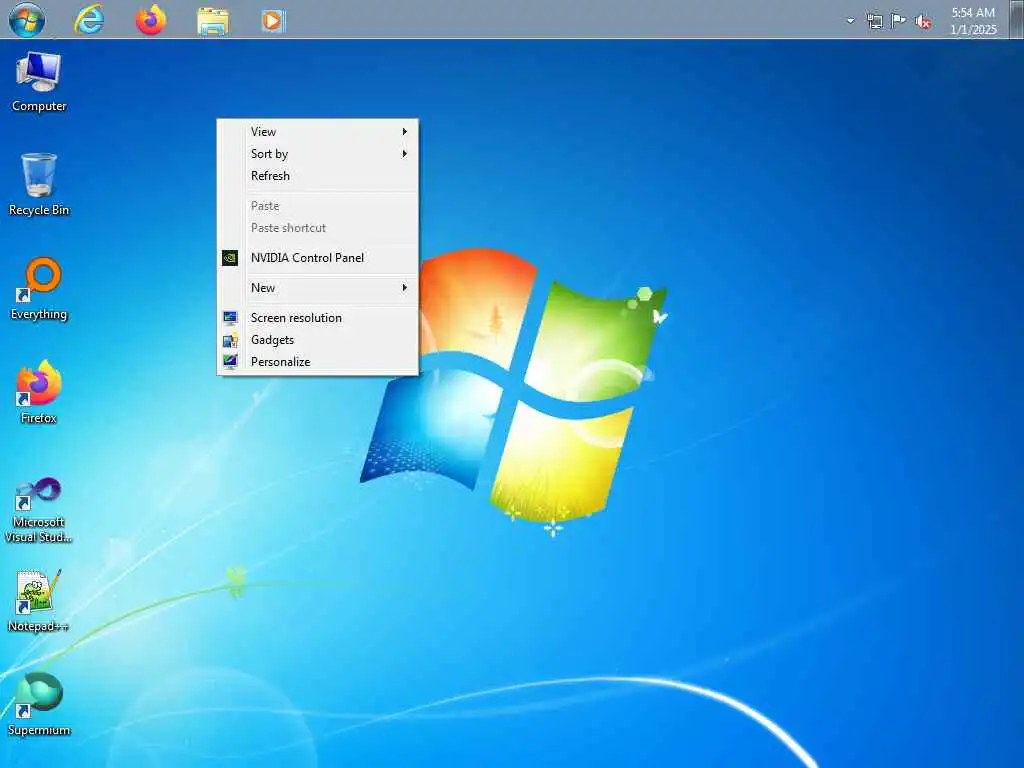Open Windows Media Player from the taskbar
This screenshot has width=1024, height=768.
(273, 21)
